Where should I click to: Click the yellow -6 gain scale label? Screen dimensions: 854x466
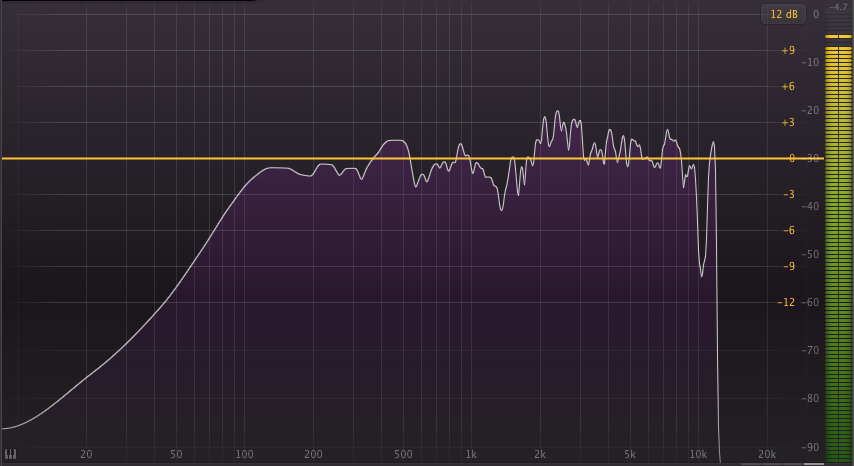click(x=789, y=230)
